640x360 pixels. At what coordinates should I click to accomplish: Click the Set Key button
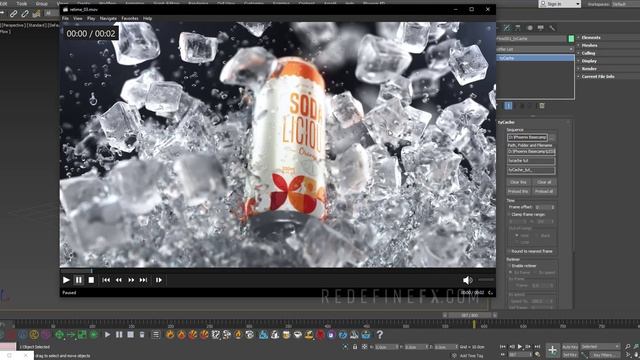[570, 355]
